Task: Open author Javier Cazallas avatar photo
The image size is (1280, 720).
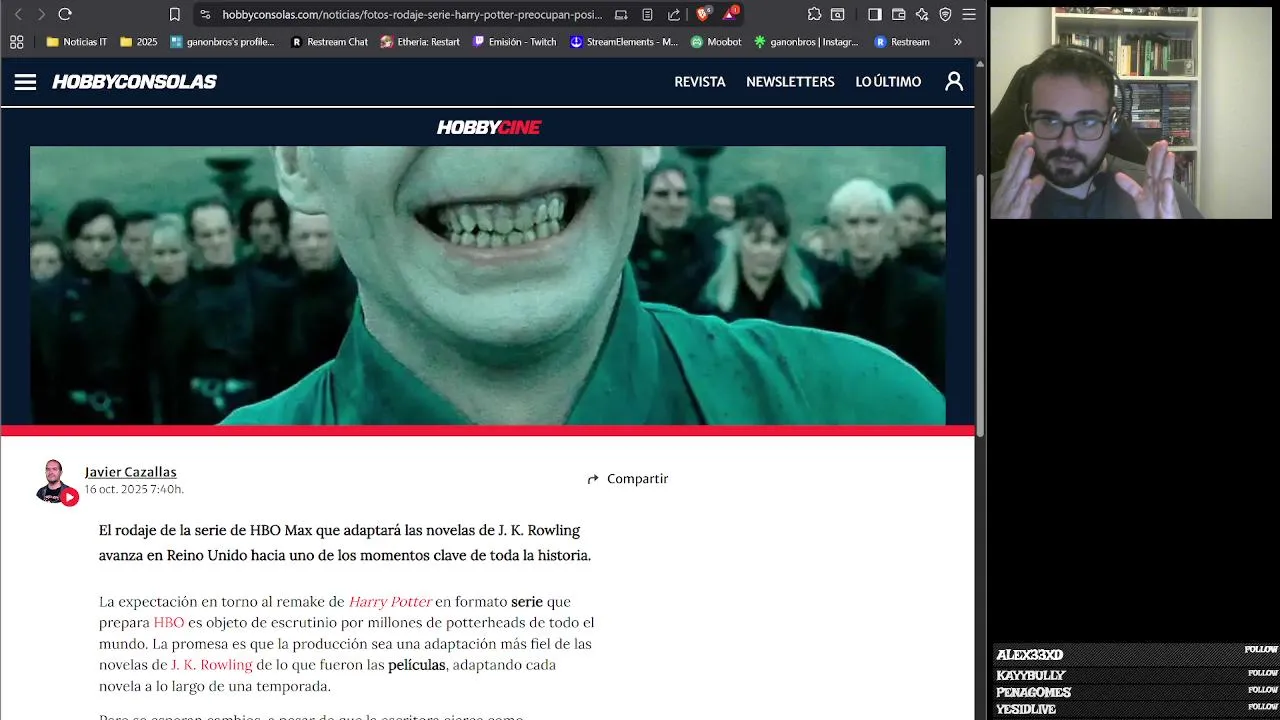Action: click(x=54, y=481)
